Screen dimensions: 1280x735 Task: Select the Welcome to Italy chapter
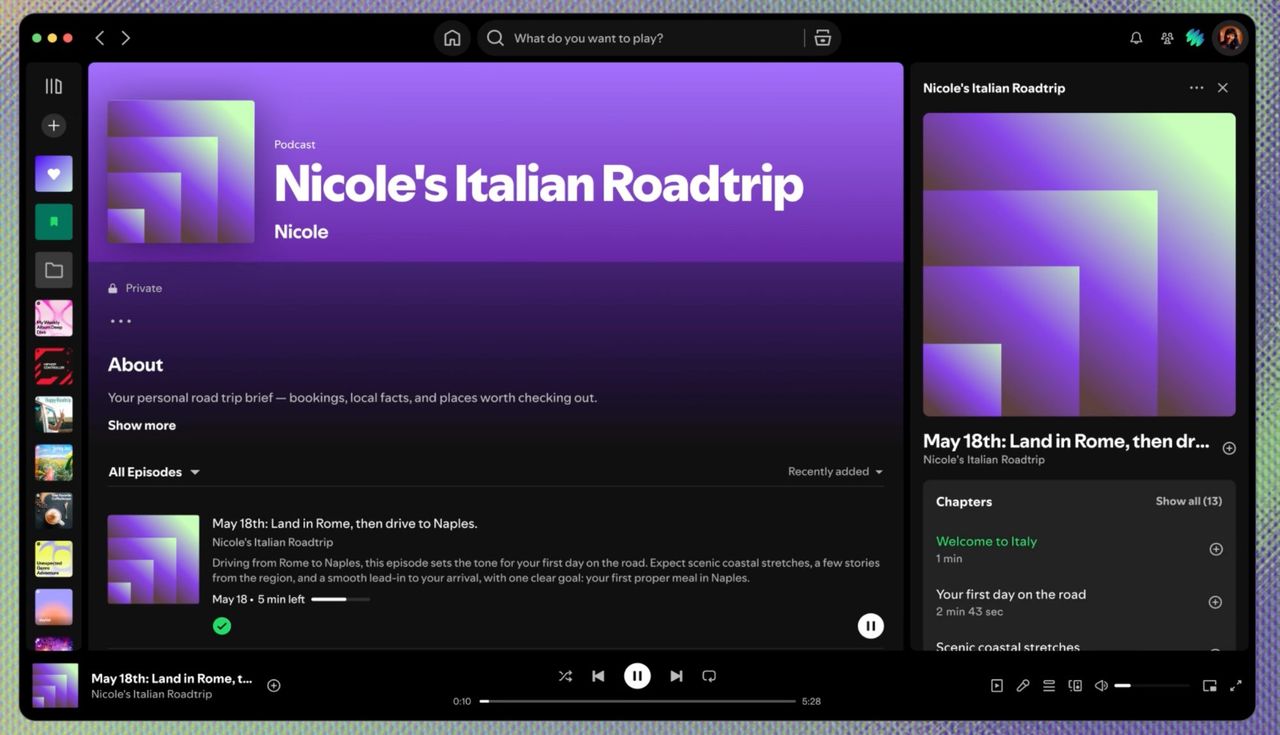click(986, 541)
